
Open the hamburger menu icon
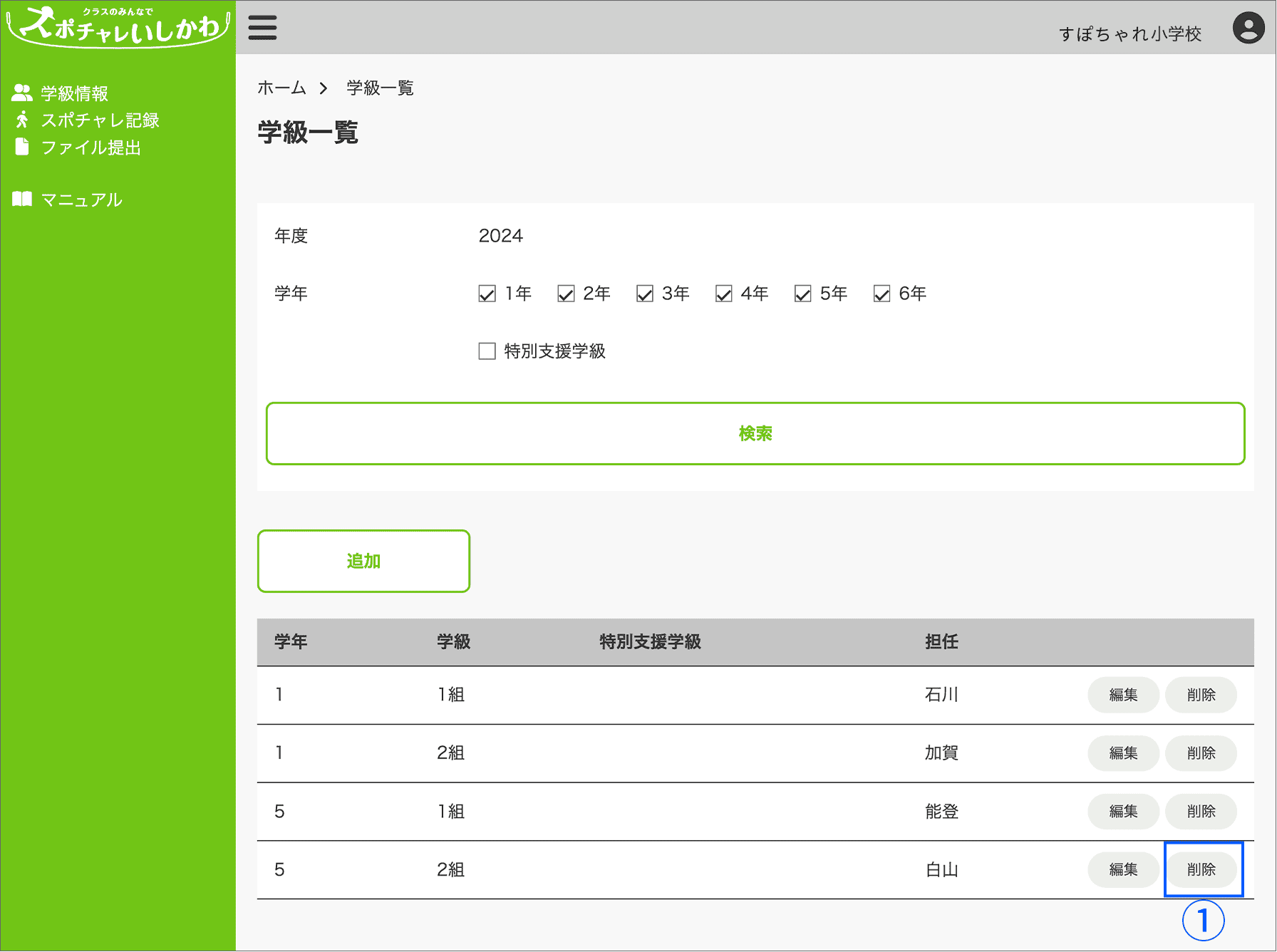pyautogui.click(x=262, y=28)
